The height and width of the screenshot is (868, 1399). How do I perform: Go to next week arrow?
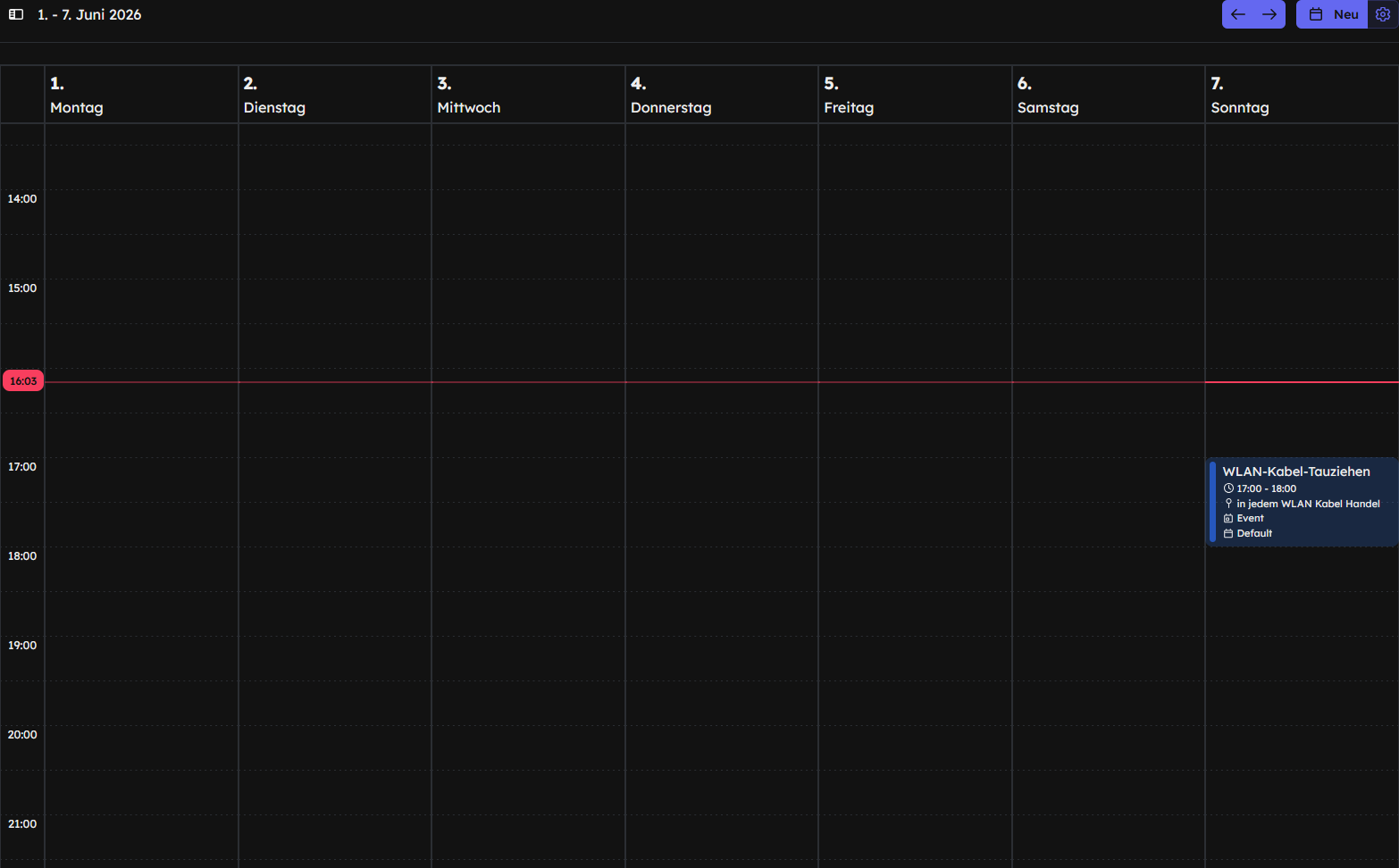pyautogui.click(x=1269, y=14)
